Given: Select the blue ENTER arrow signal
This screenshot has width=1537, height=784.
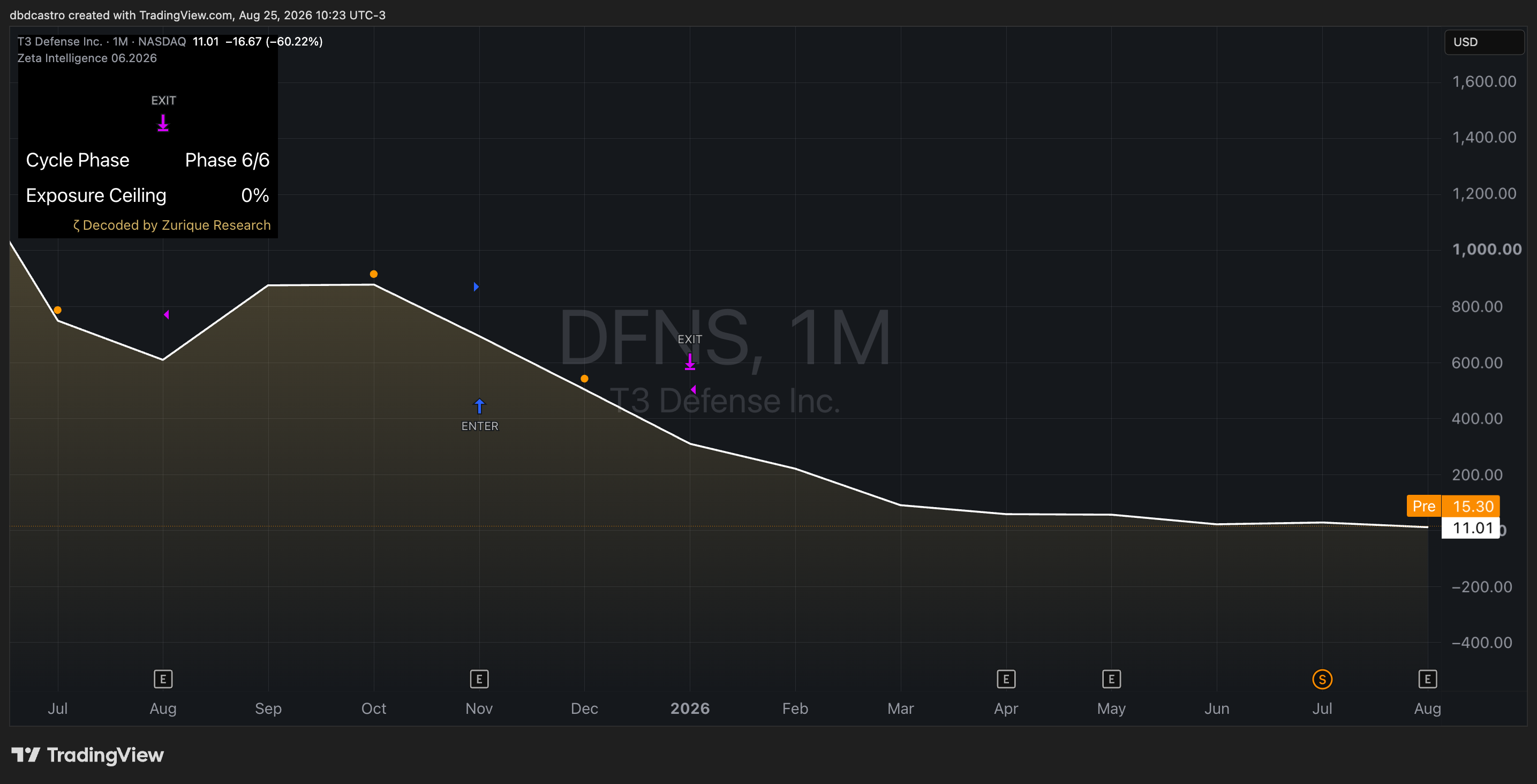Looking at the screenshot, I should click(479, 406).
